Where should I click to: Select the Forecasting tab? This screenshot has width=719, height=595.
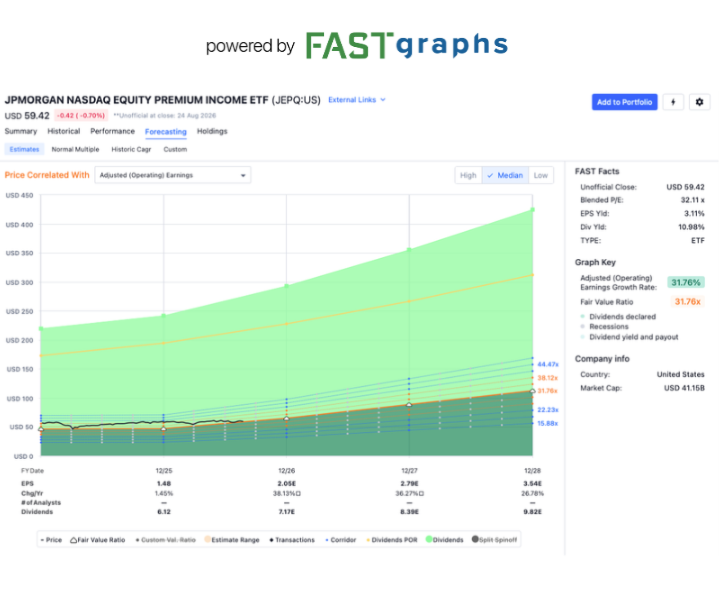166,132
